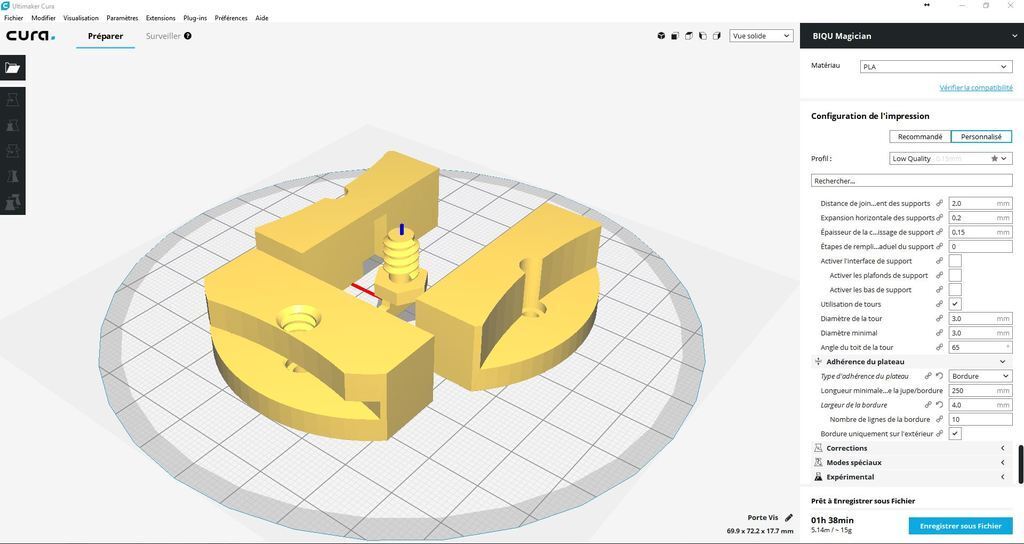Screen dimensions: 1024x544
Task: Enable Activer l'interface de support checkbox
Action: click(x=955, y=261)
